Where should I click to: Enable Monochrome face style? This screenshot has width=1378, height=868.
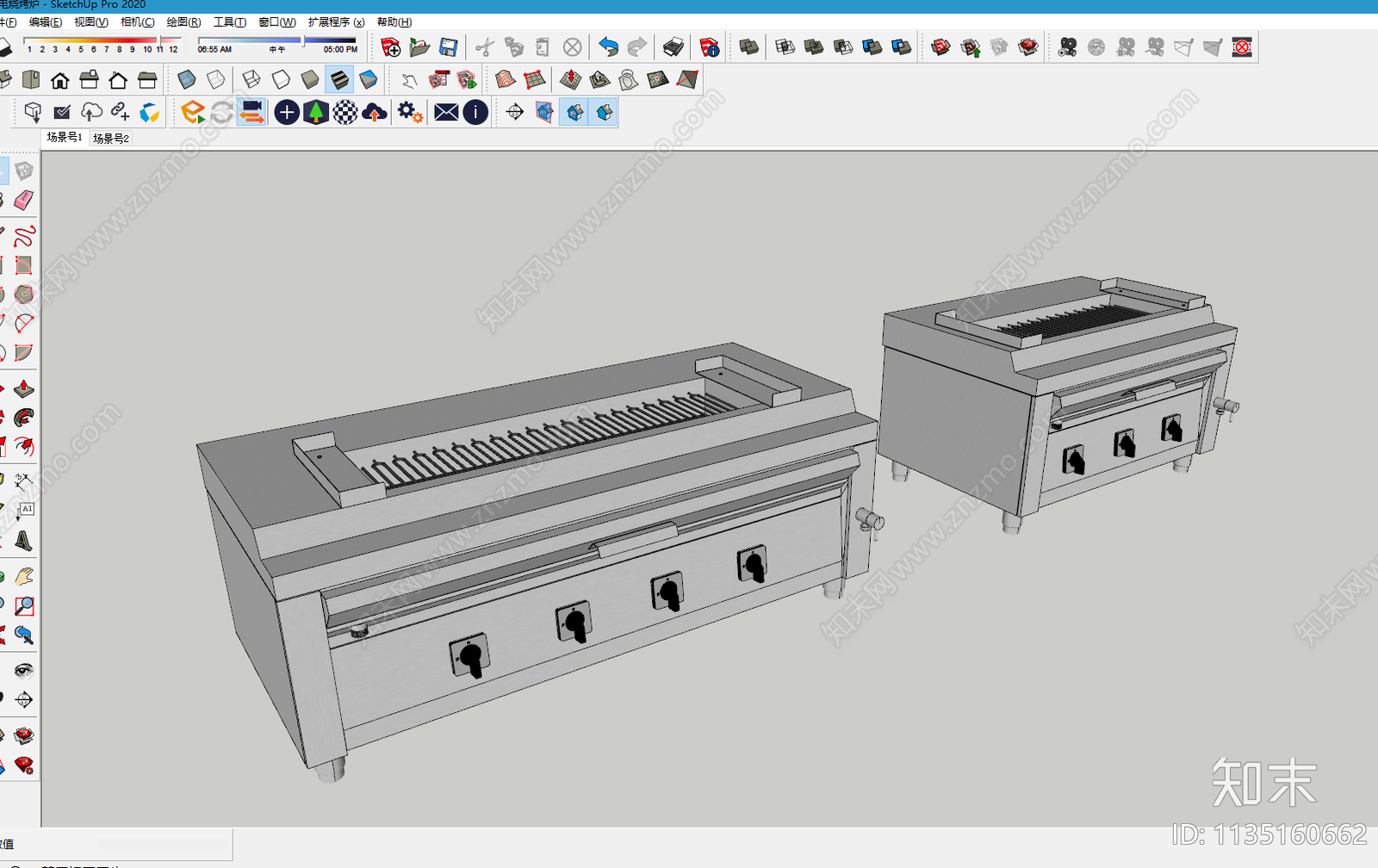pyautogui.click(x=369, y=80)
